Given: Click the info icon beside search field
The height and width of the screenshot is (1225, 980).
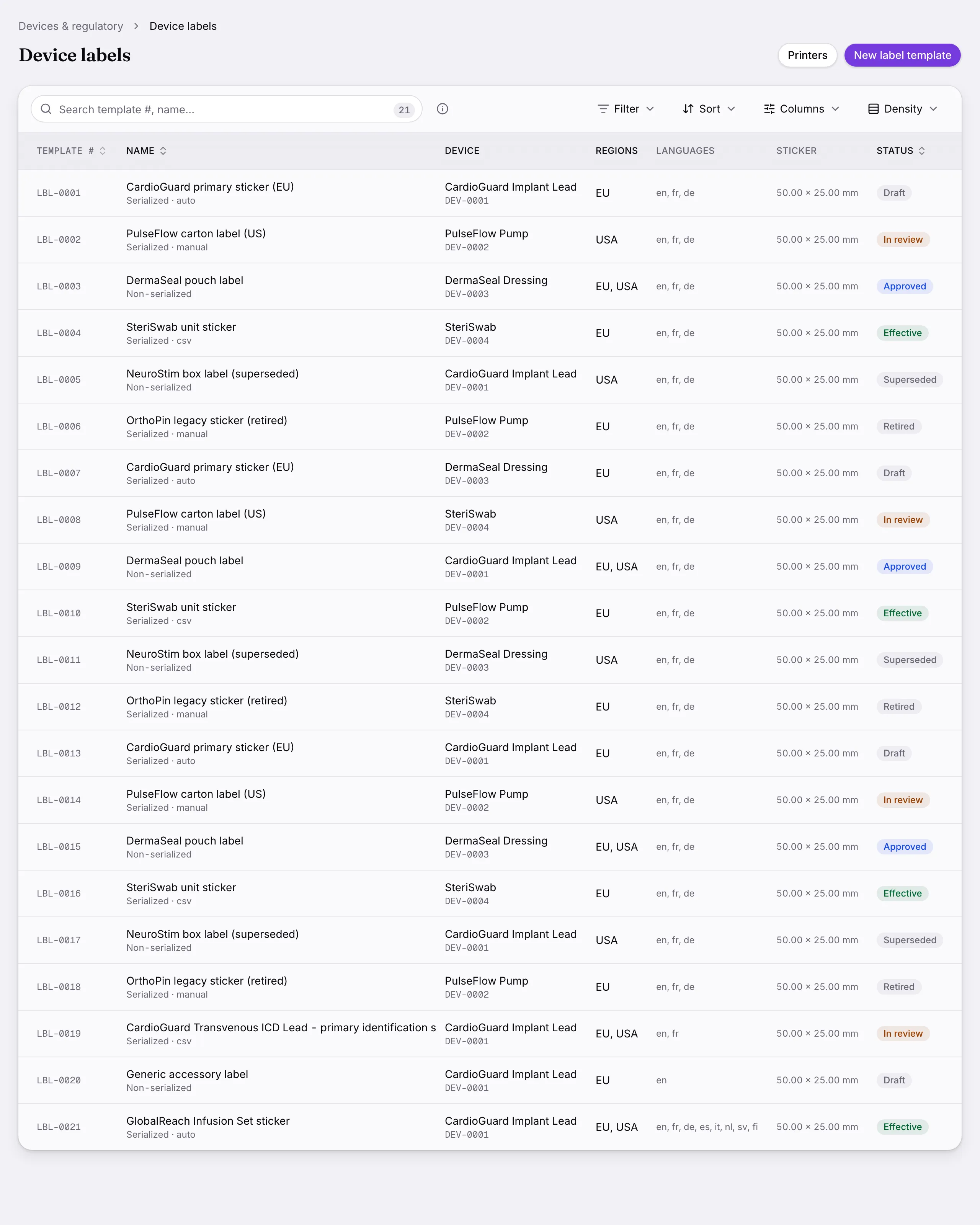Looking at the screenshot, I should click(443, 109).
